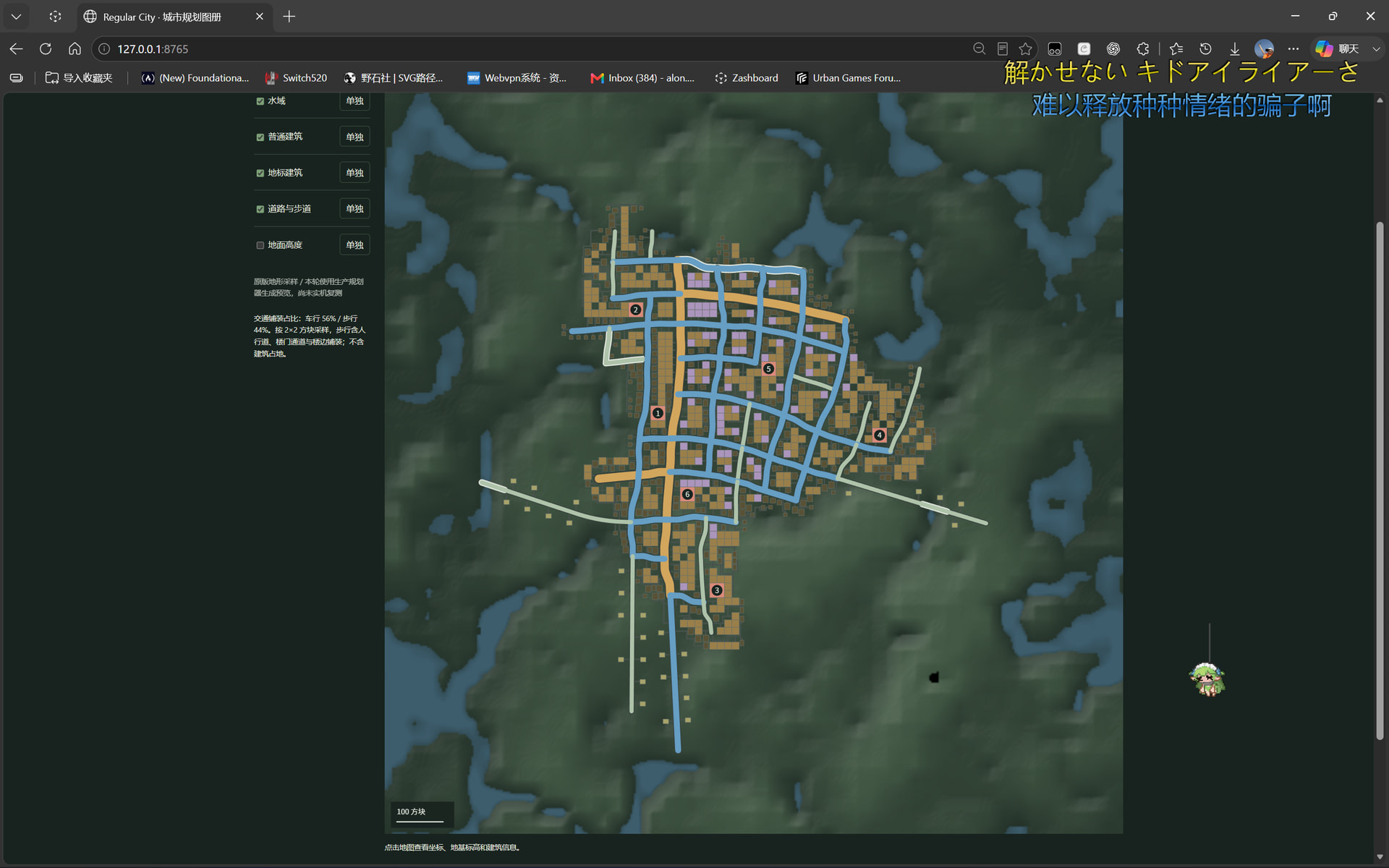Click 单独 button for 道路与步道 layer
The height and width of the screenshot is (868, 1389).
pyautogui.click(x=354, y=208)
